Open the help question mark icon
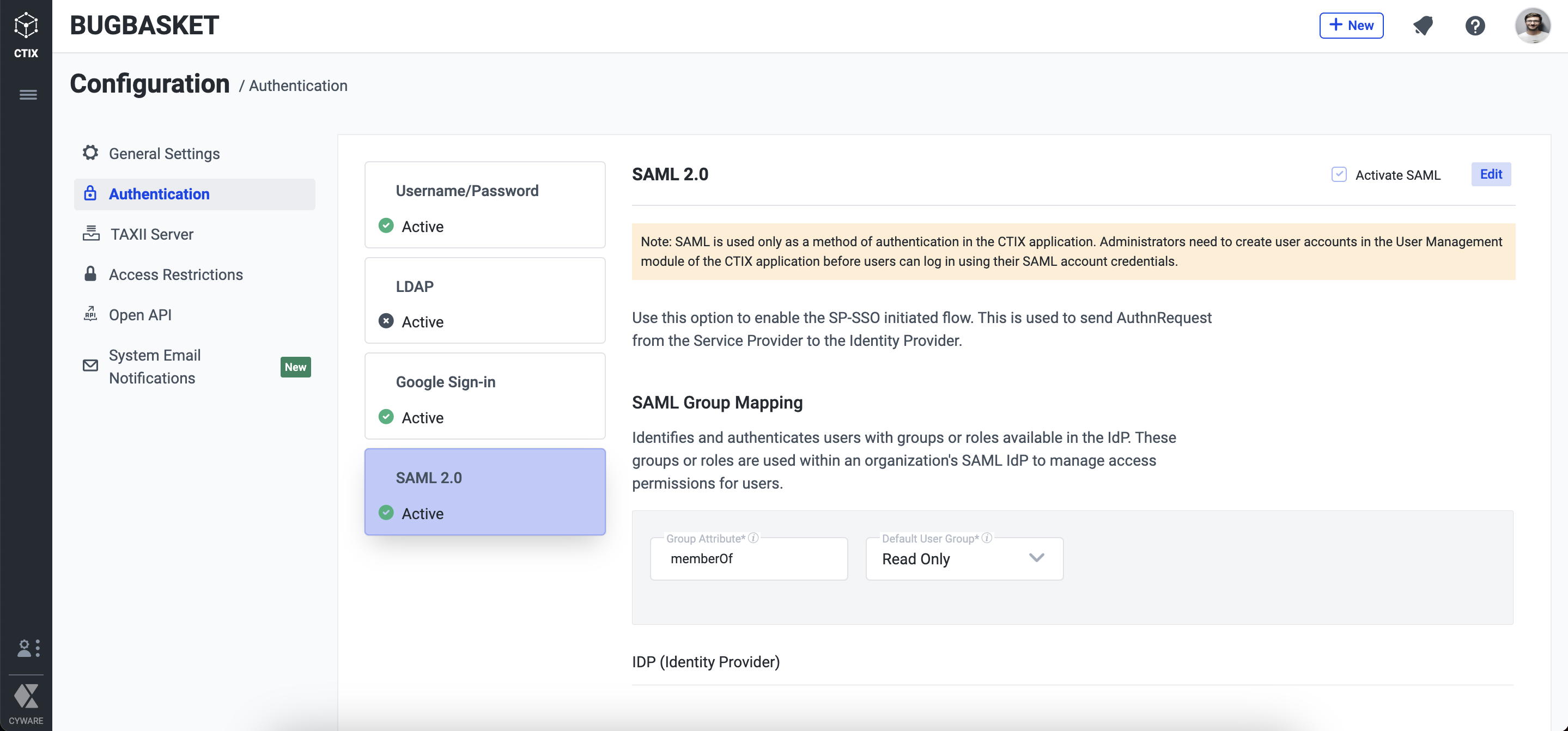The width and height of the screenshot is (1568, 731). (x=1475, y=26)
